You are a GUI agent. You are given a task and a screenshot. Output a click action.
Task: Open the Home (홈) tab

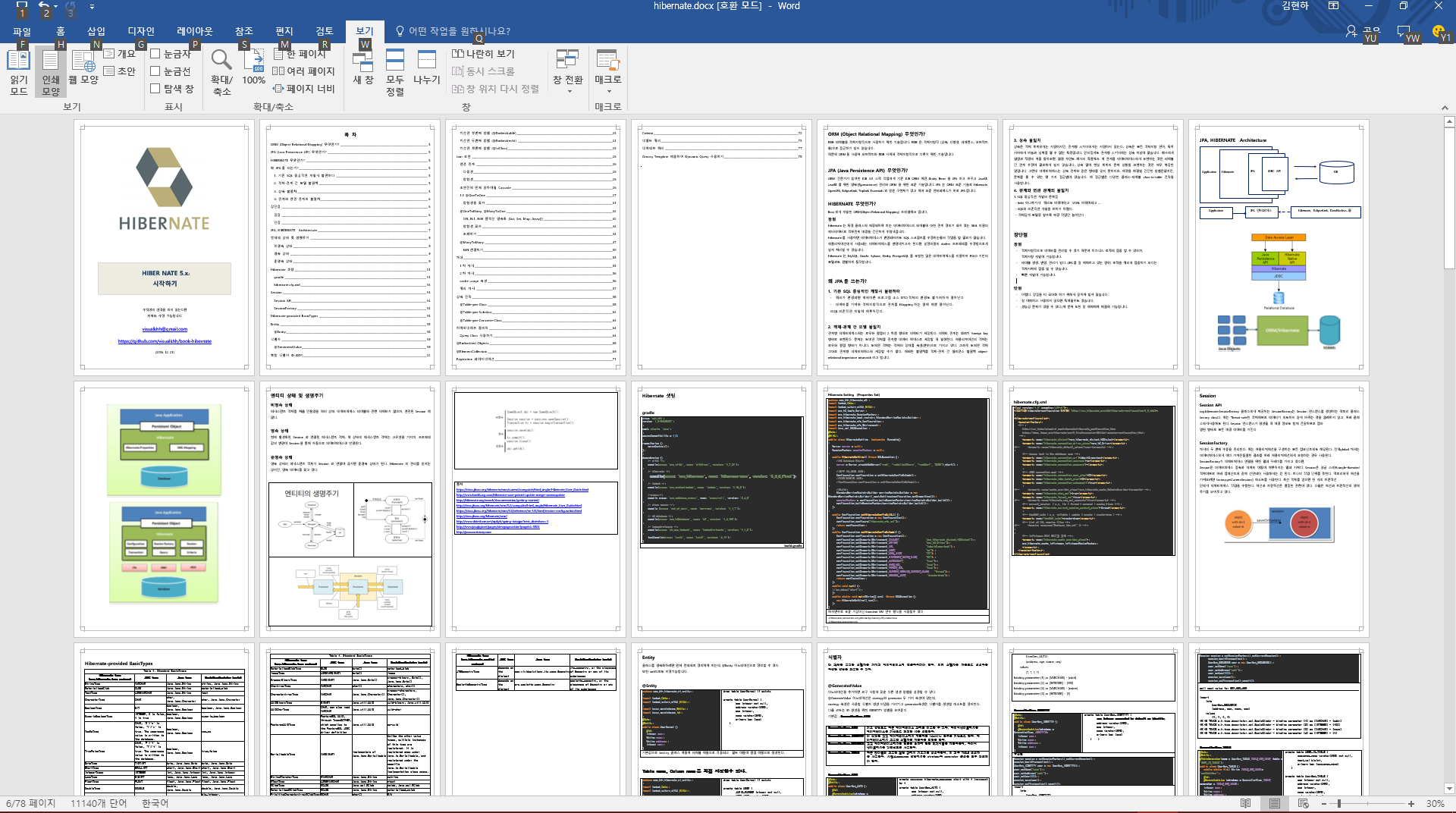[61, 31]
